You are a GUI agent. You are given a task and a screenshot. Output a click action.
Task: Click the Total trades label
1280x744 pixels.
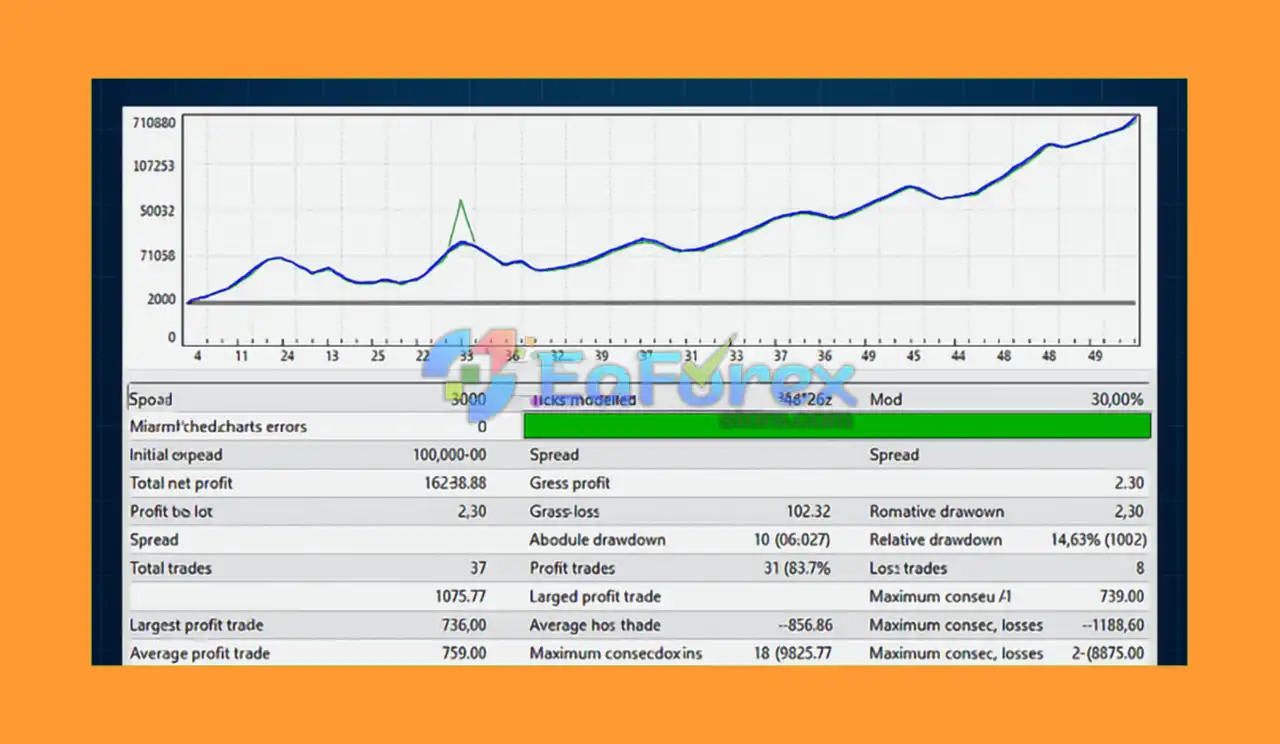click(171, 568)
